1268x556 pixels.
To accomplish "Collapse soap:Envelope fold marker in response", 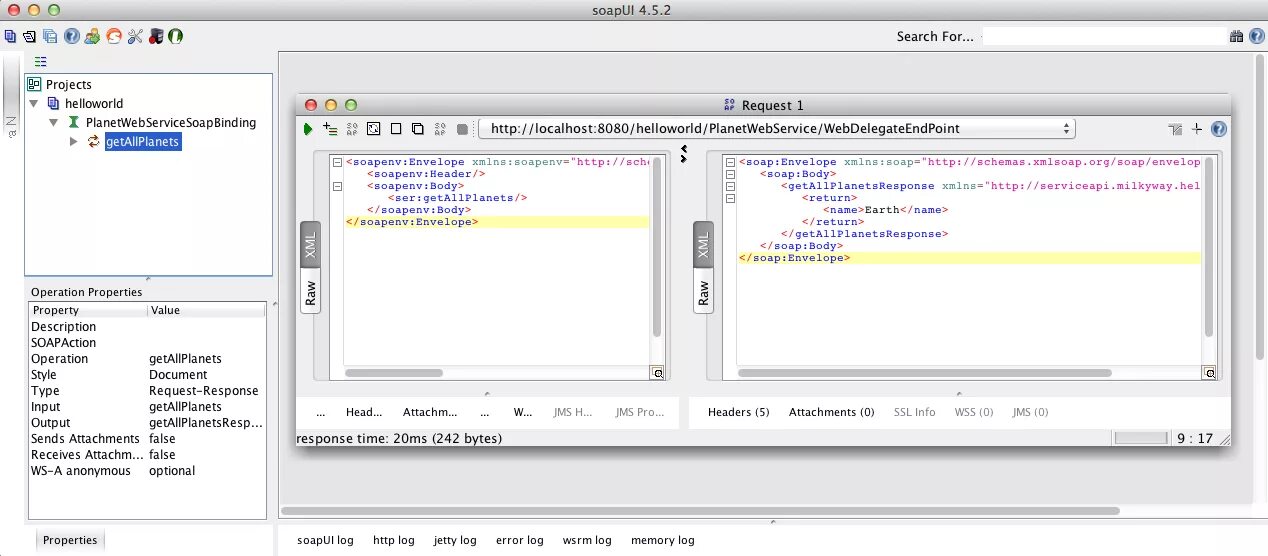I will (x=731, y=162).
